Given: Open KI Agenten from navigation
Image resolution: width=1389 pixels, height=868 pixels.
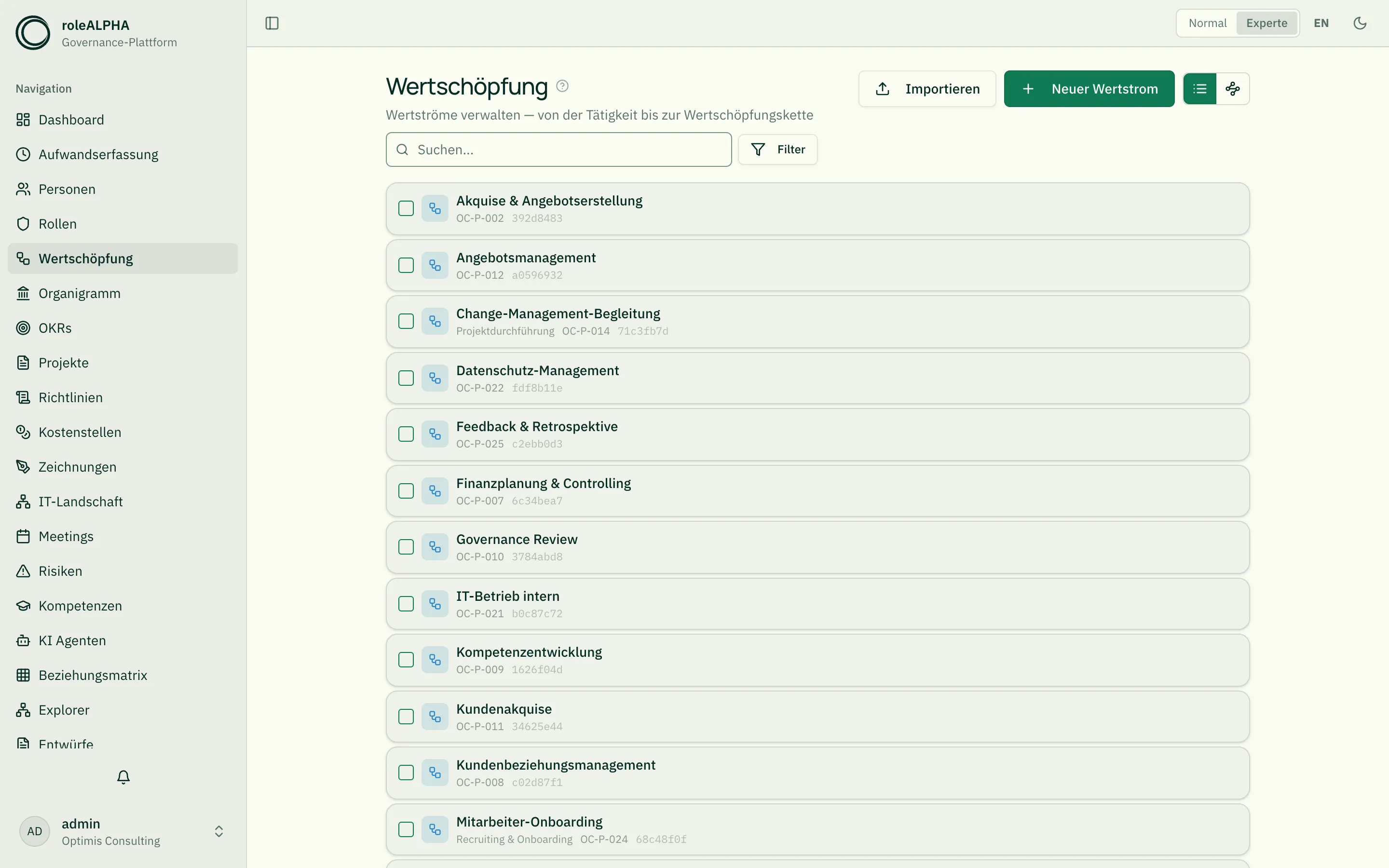Looking at the screenshot, I should (x=123, y=641).
